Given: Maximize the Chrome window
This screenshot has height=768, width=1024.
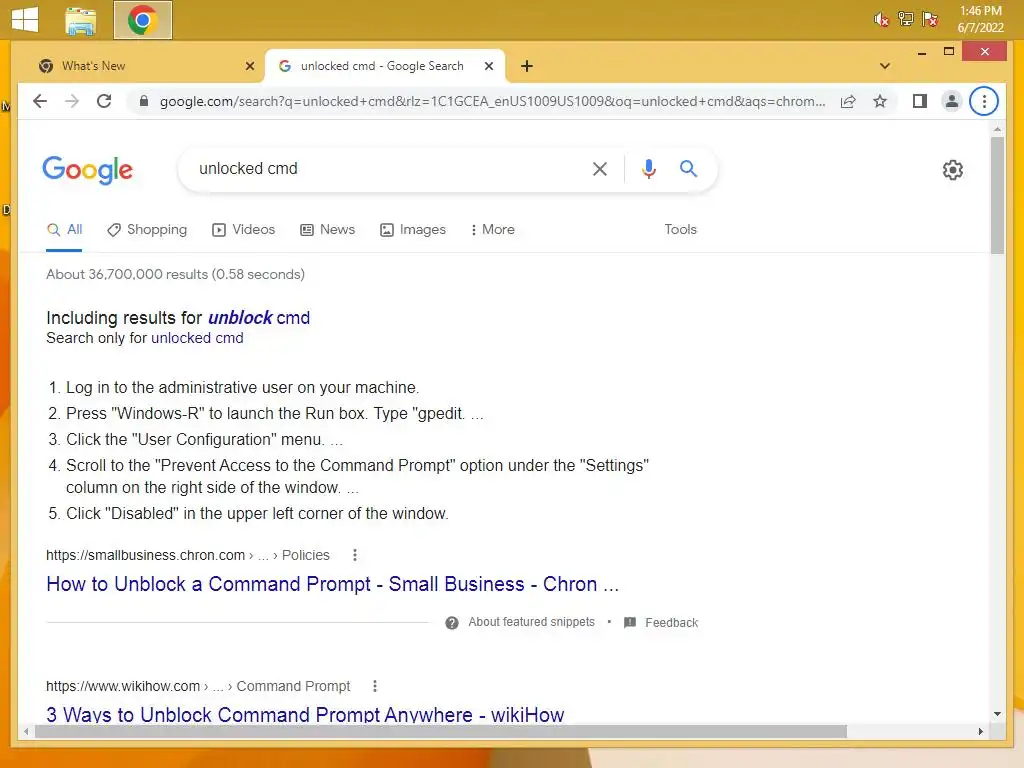Looking at the screenshot, I should 949,52.
